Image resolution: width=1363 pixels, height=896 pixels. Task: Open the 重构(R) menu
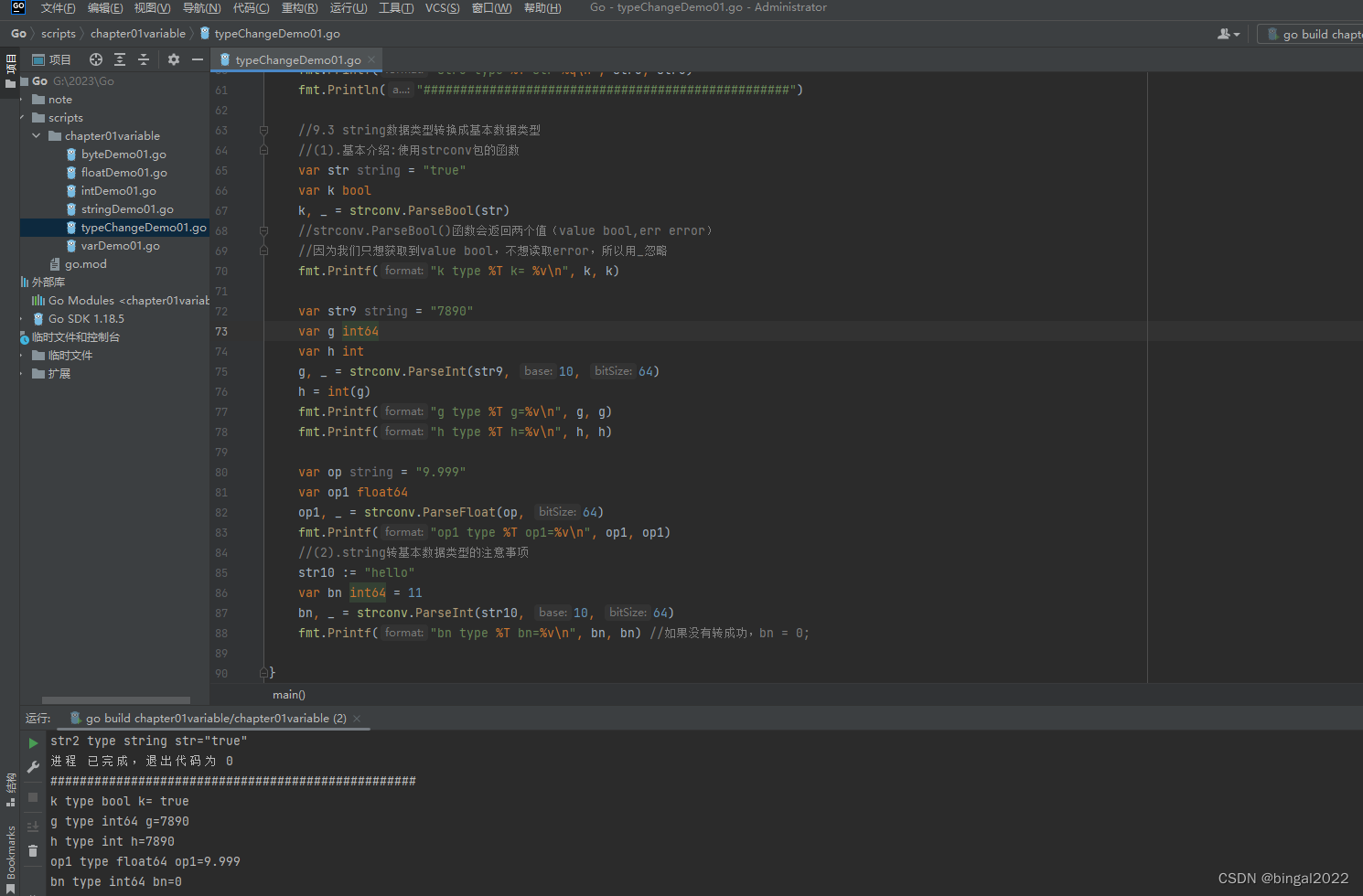tap(299, 7)
